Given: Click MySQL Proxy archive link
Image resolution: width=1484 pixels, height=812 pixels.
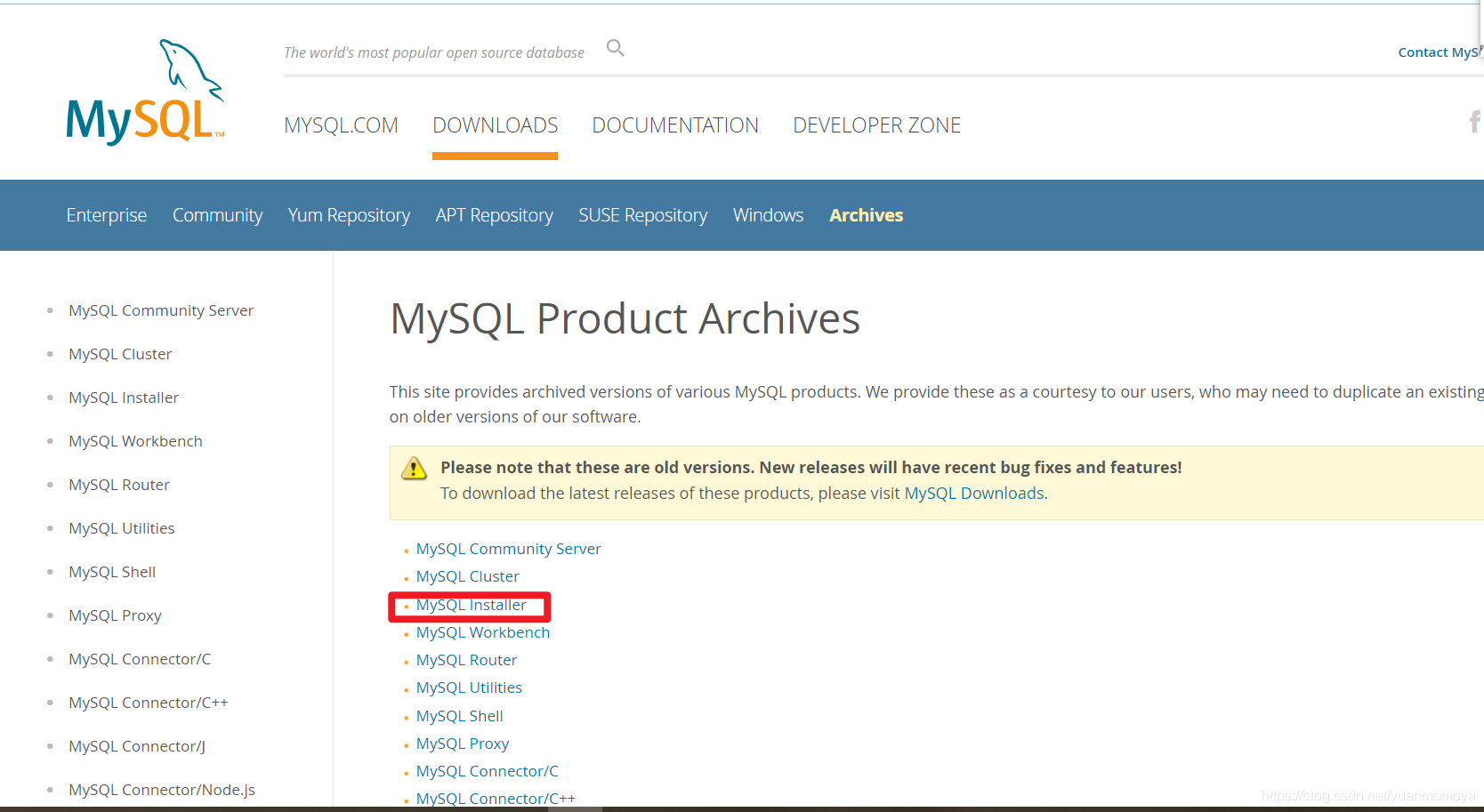Looking at the screenshot, I should coord(463,744).
